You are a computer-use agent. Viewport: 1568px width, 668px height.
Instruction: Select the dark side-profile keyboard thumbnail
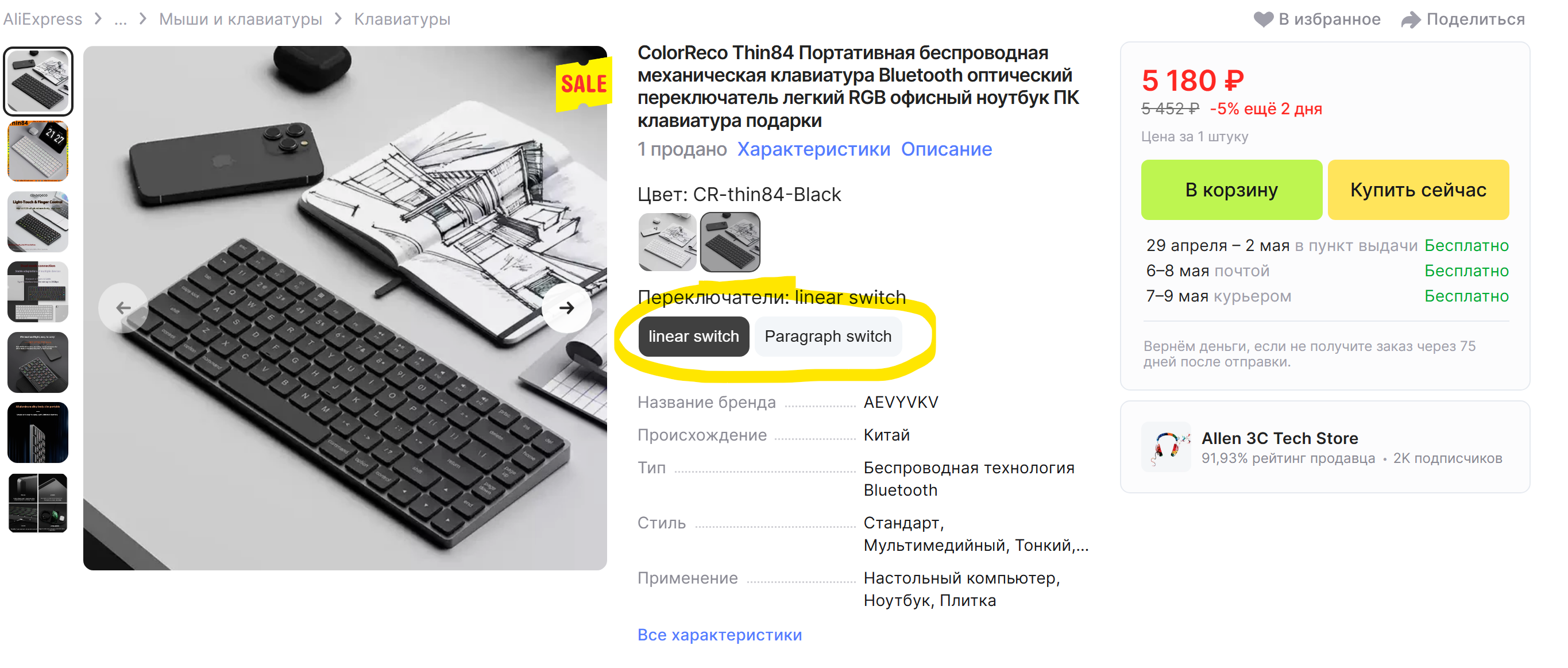pyautogui.click(x=38, y=433)
